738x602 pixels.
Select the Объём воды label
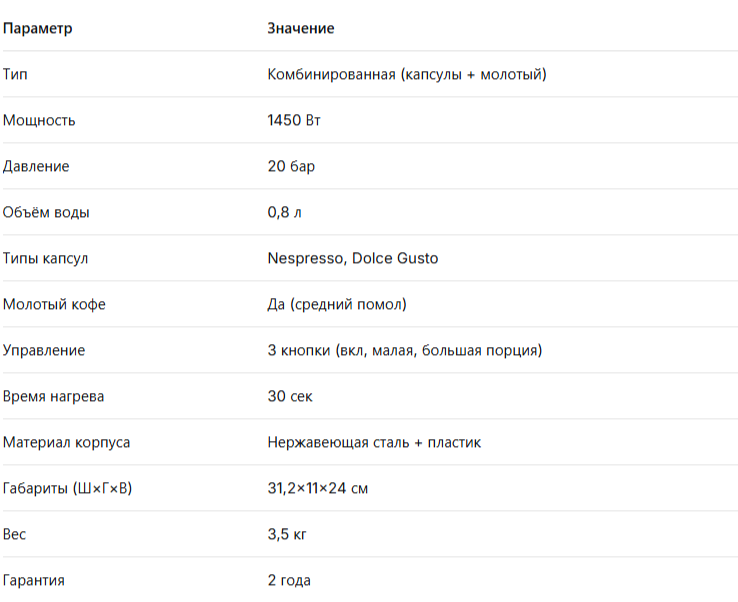coord(46,212)
